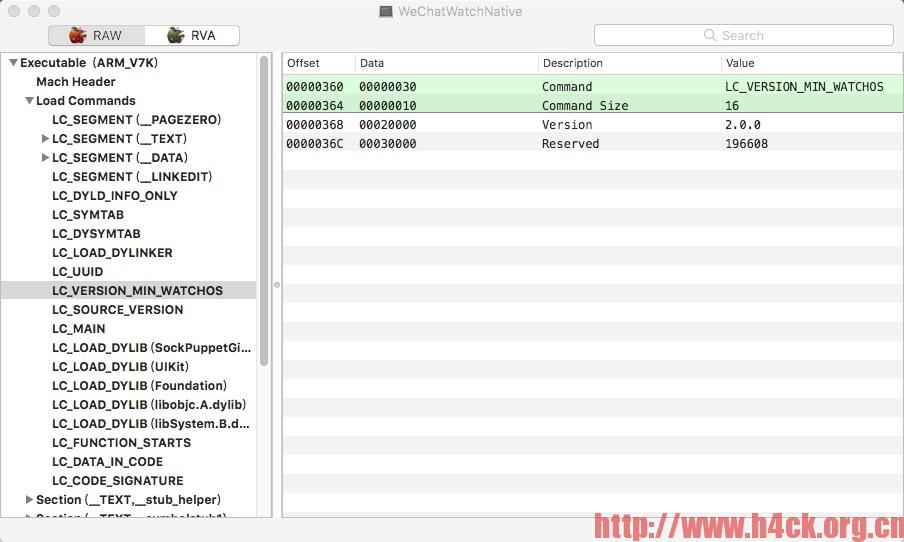Click the window close button

pos(14,11)
